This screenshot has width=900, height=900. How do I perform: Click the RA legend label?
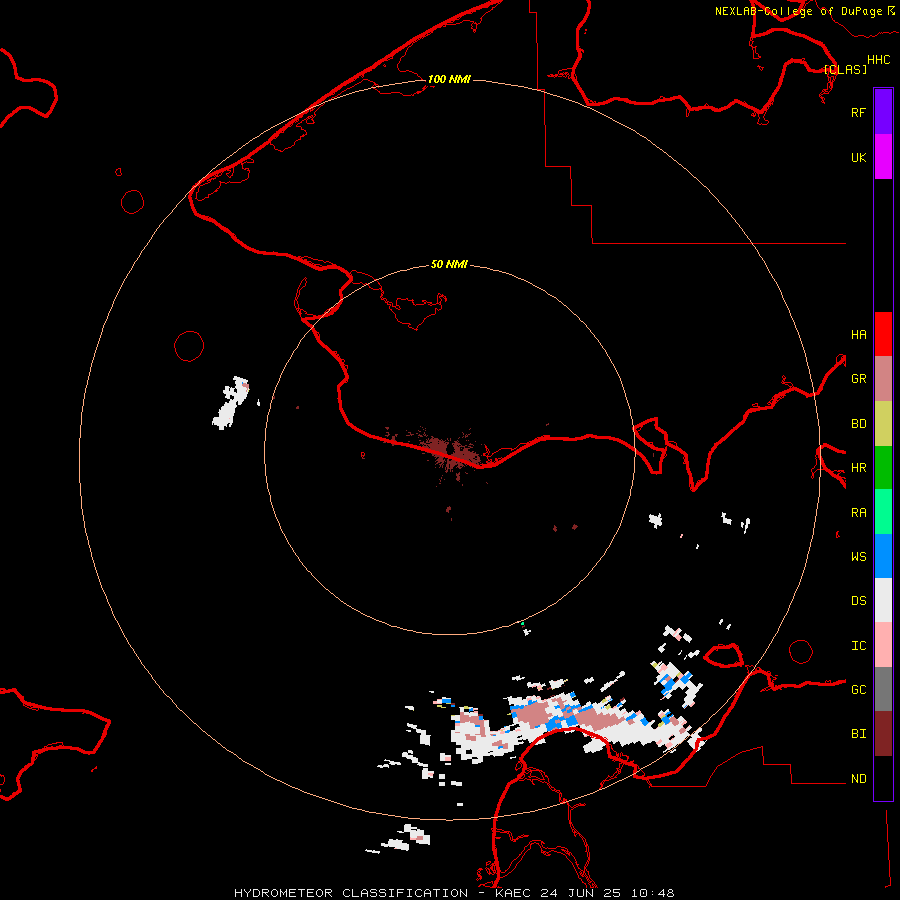pos(858,513)
